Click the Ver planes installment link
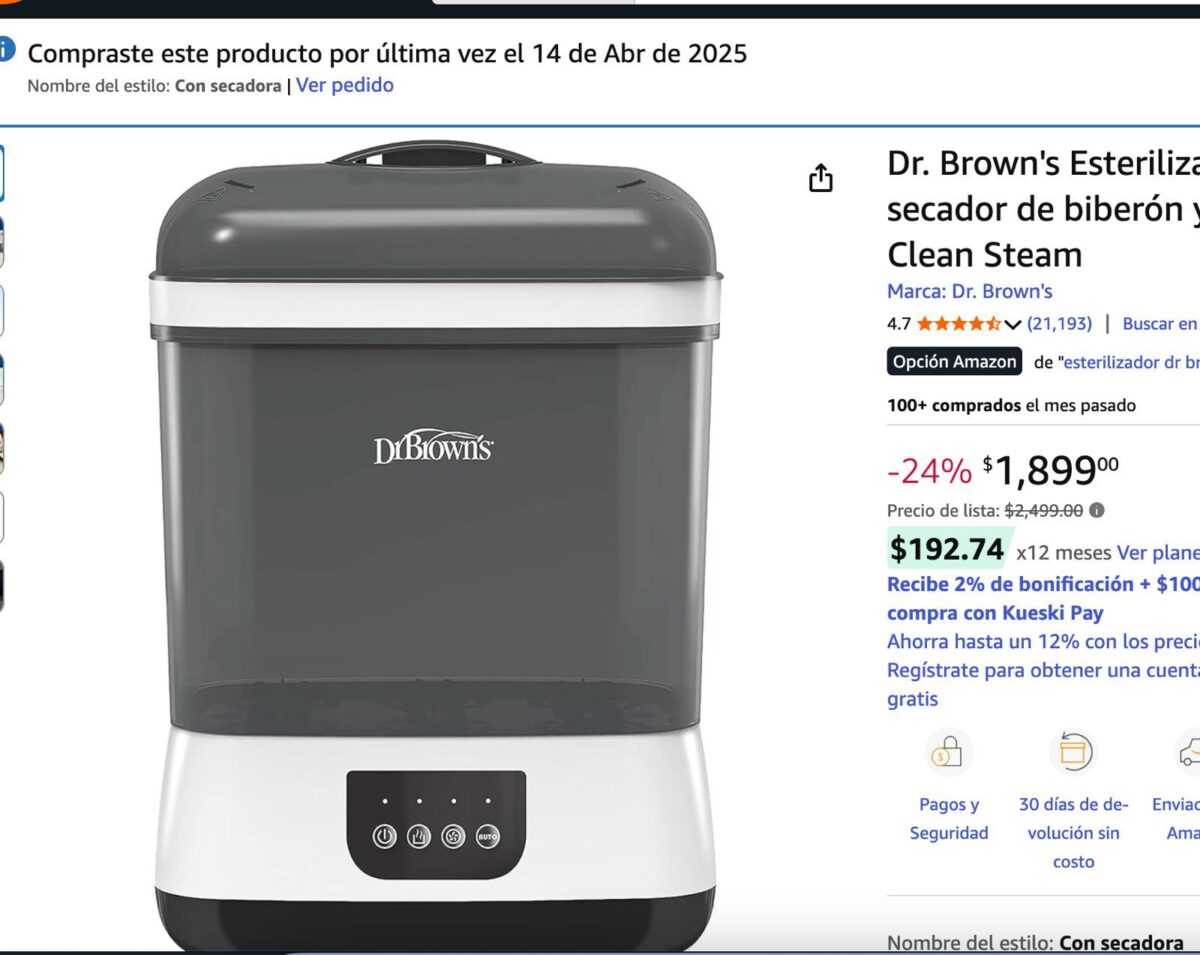This screenshot has width=1200, height=955. (x=1158, y=553)
